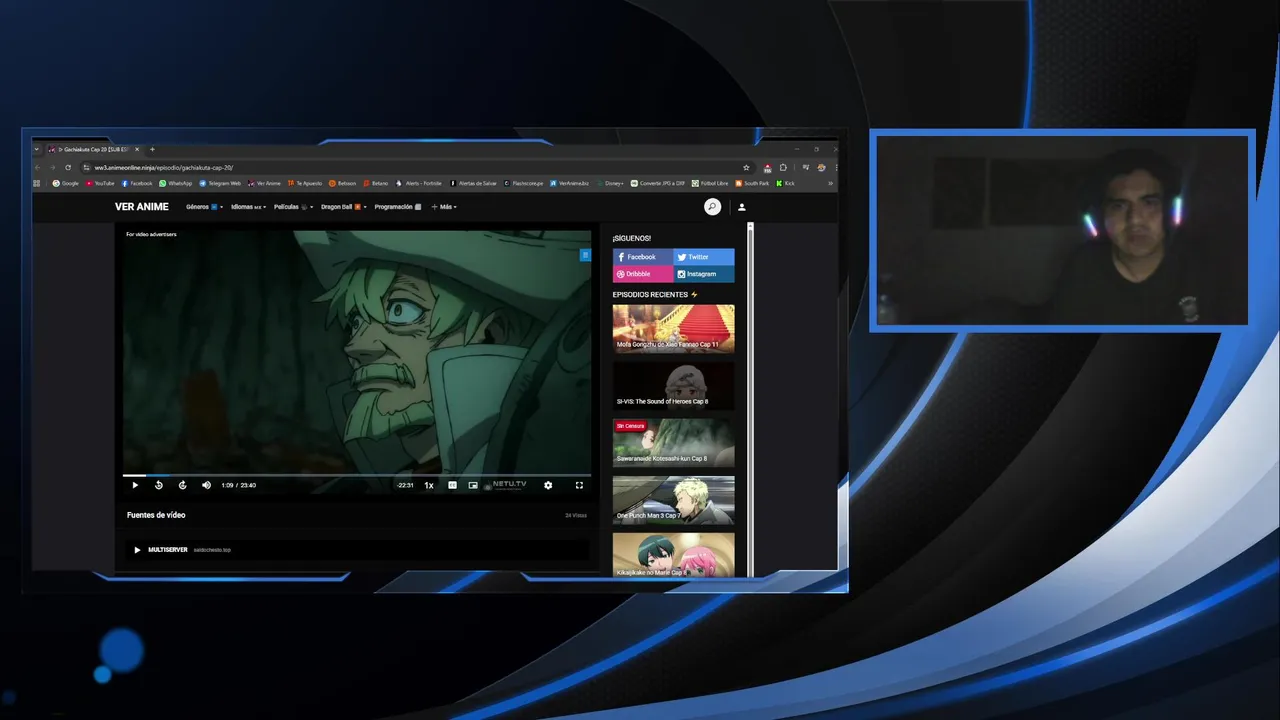Expand the Películas menu
The image size is (1280, 720).
click(x=293, y=207)
